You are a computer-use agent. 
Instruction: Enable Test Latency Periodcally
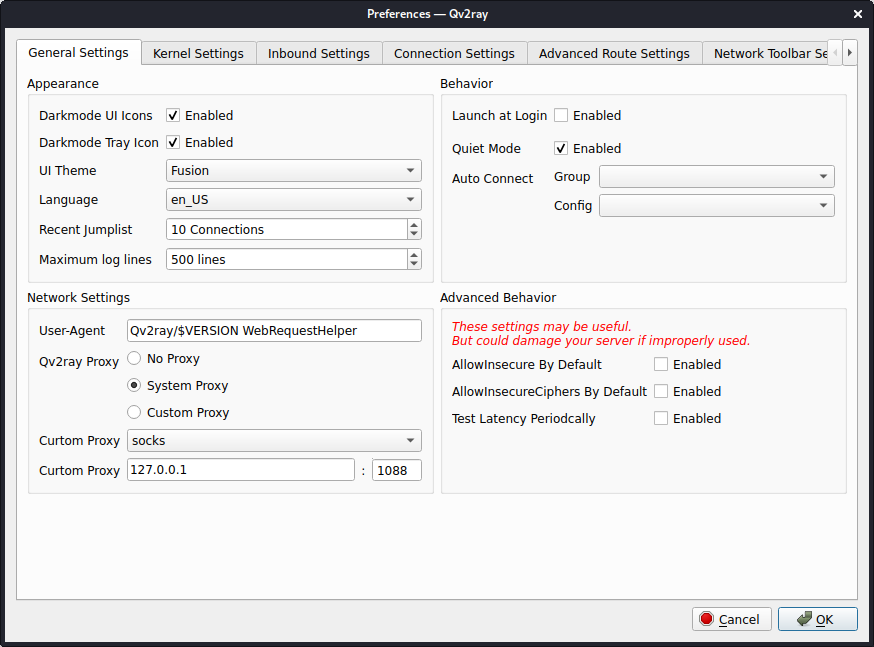coord(662,418)
